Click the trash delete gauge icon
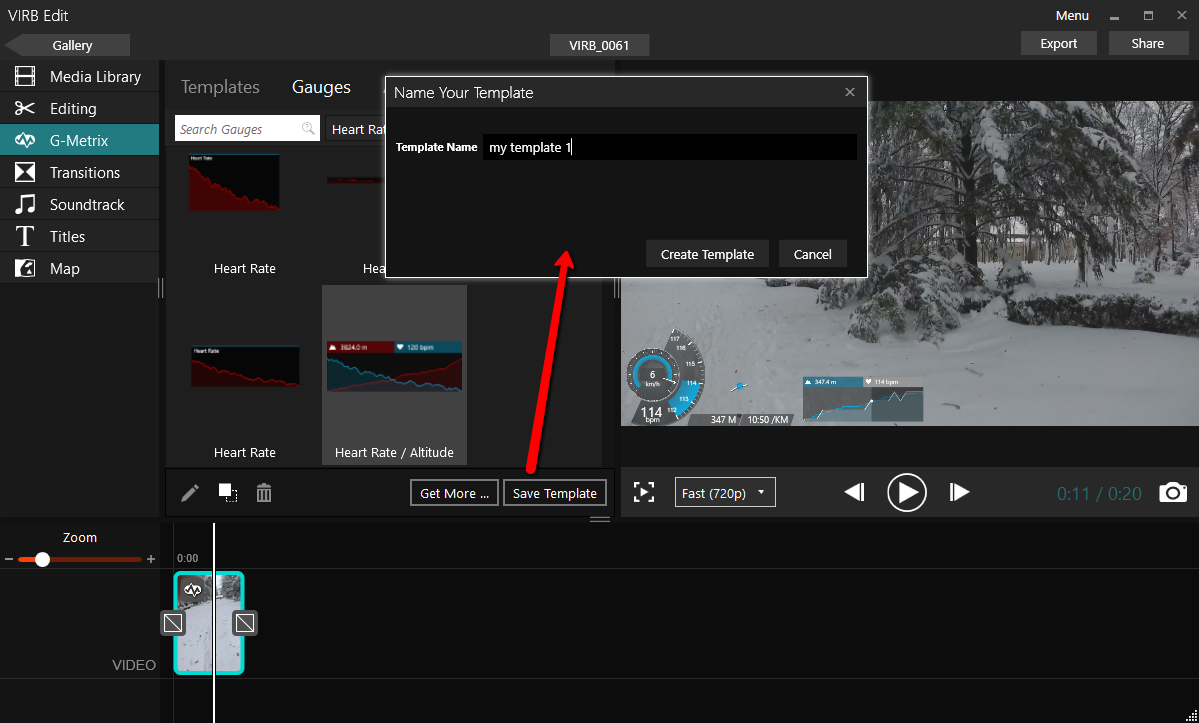The height and width of the screenshot is (723, 1199). click(x=264, y=493)
